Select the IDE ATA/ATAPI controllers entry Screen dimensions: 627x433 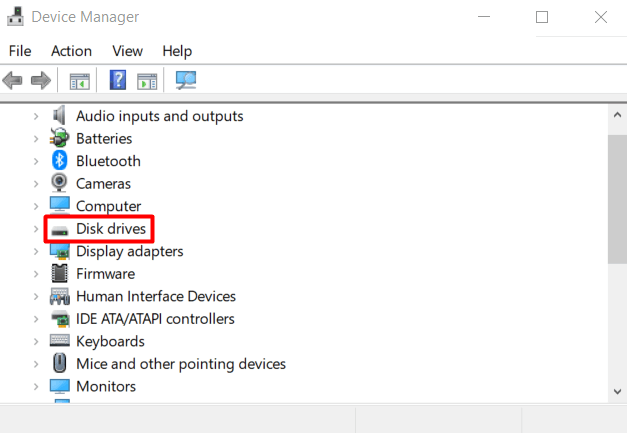pyautogui.click(x=155, y=319)
